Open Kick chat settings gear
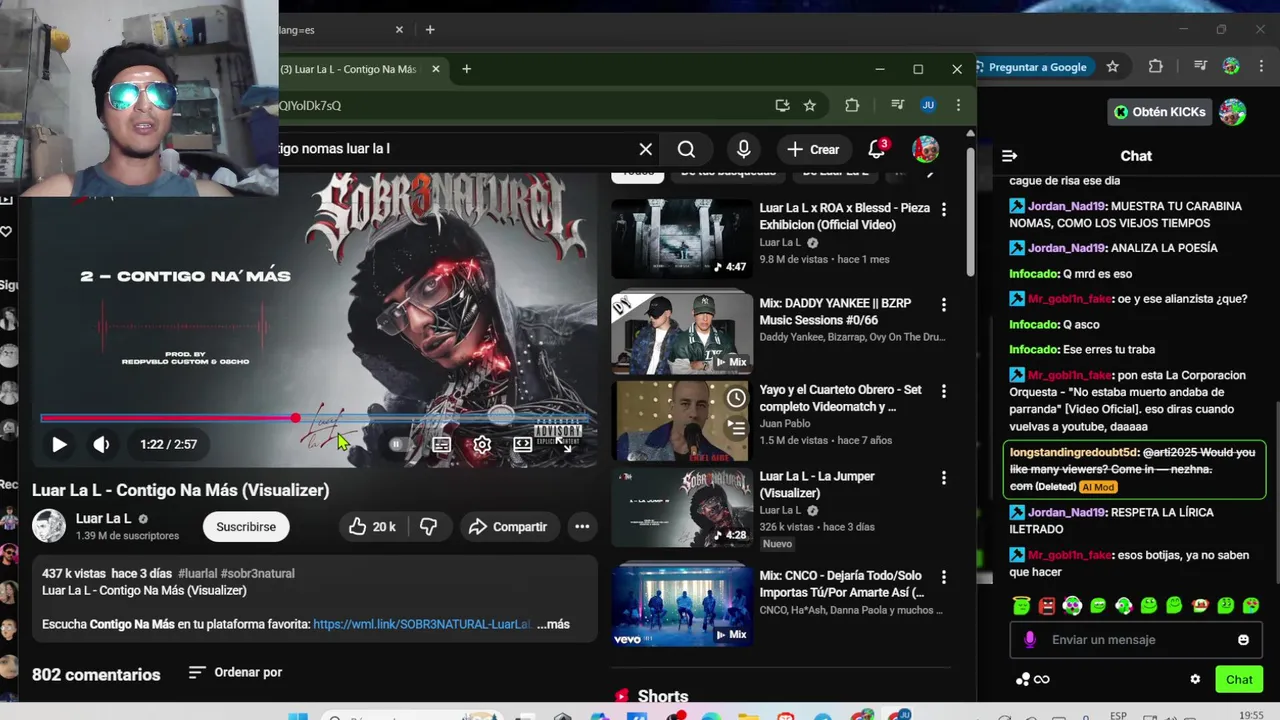This screenshot has height=720, width=1280. click(x=1195, y=679)
